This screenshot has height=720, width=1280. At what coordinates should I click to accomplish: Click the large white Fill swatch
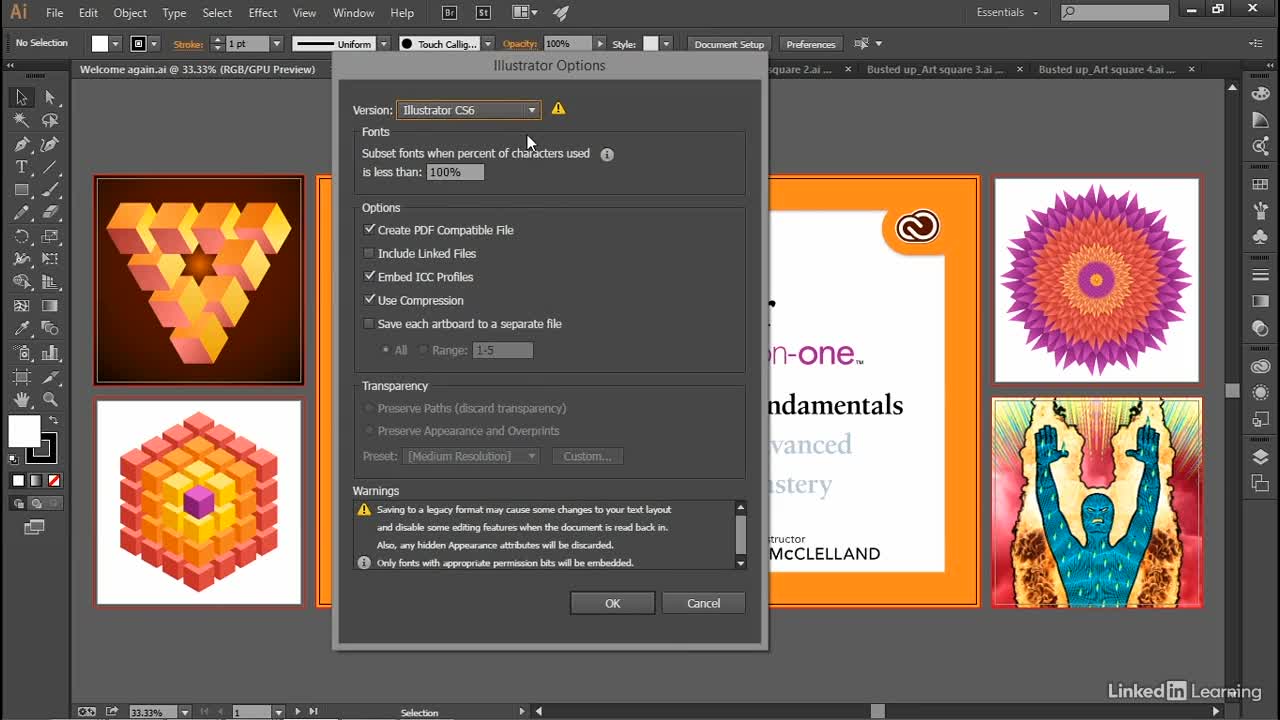(24, 432)
